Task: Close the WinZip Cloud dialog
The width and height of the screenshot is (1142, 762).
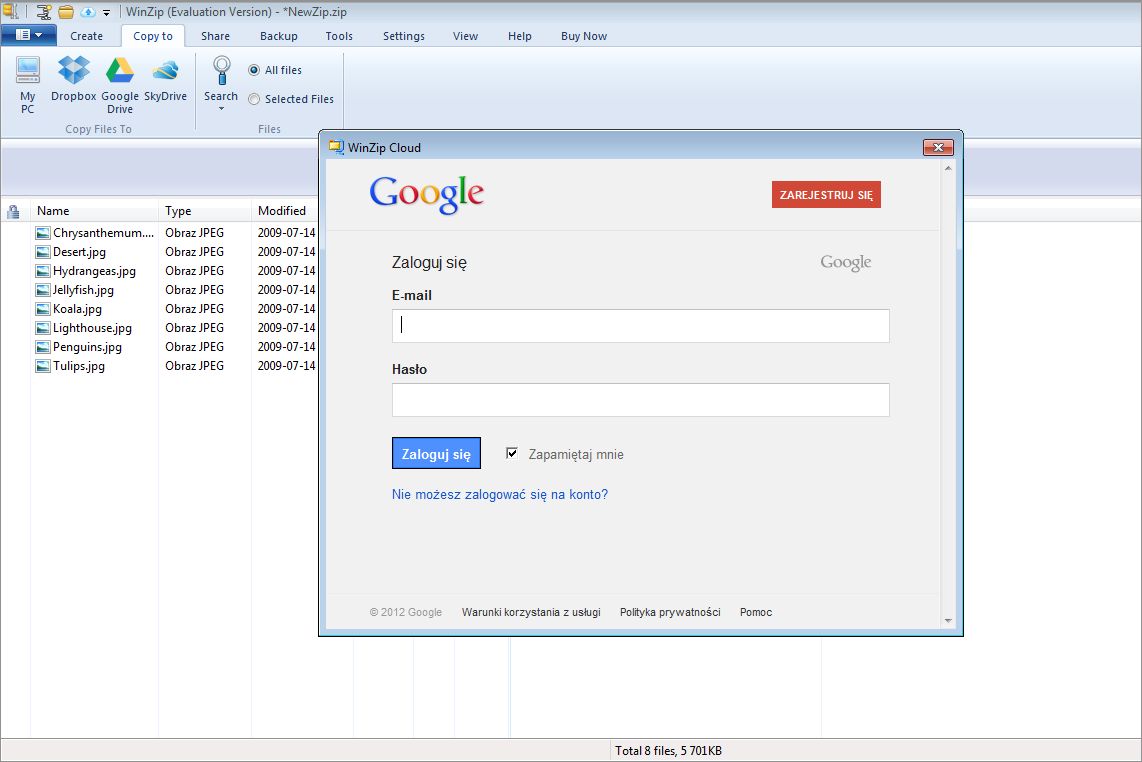Action: (938, 147)
